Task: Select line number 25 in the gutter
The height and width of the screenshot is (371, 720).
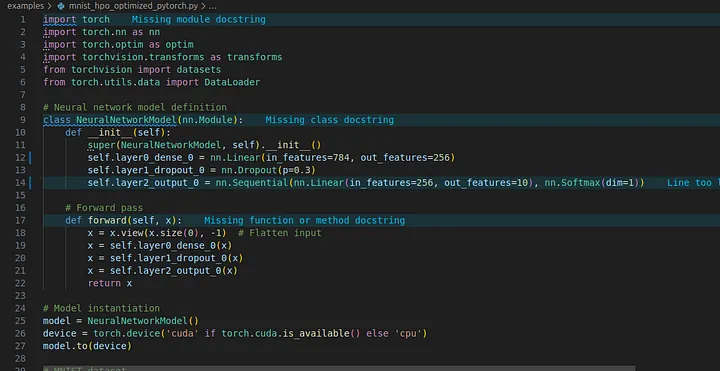Action: point(21,320)
